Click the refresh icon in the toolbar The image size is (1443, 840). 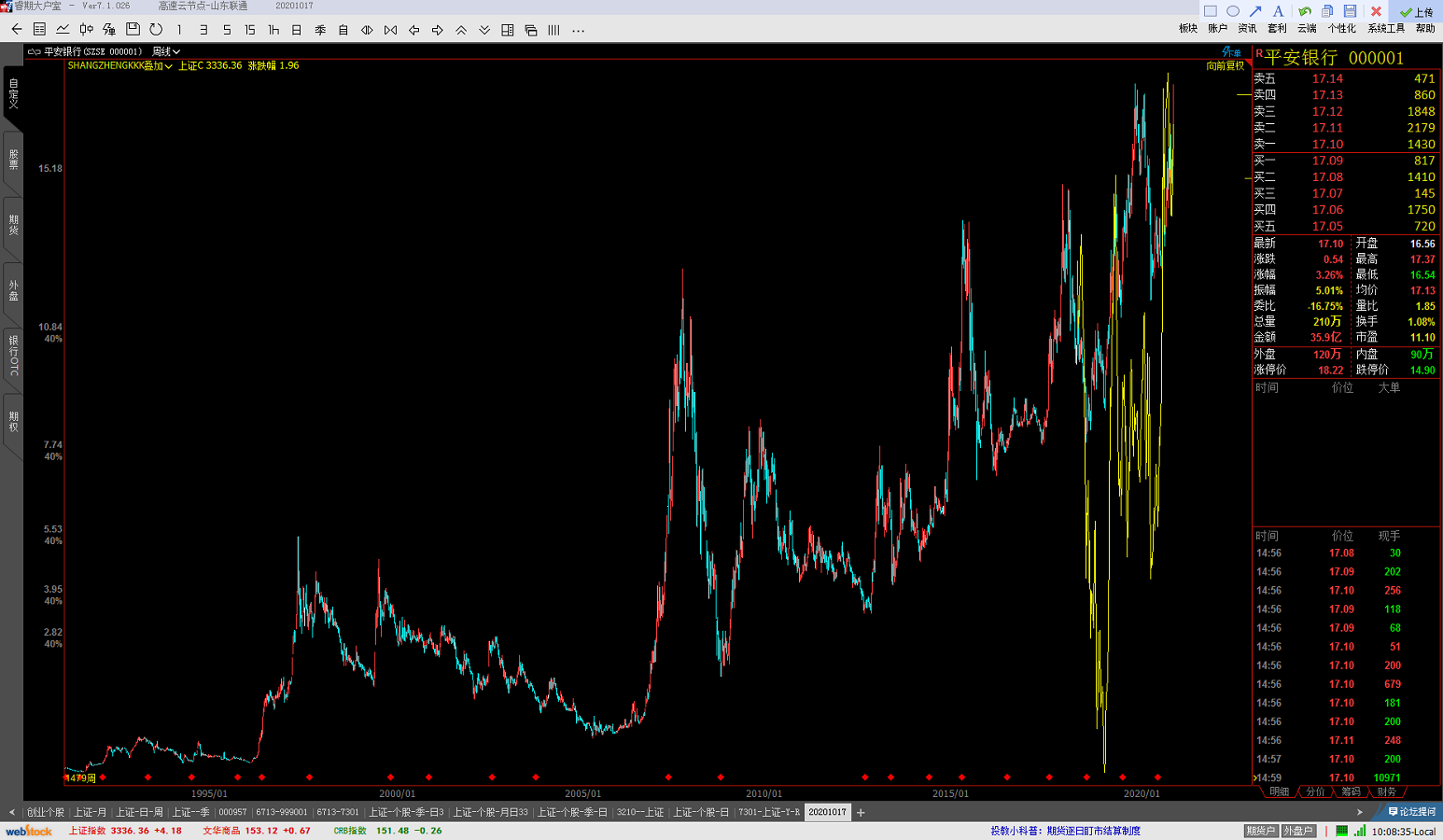click(156, 30)
